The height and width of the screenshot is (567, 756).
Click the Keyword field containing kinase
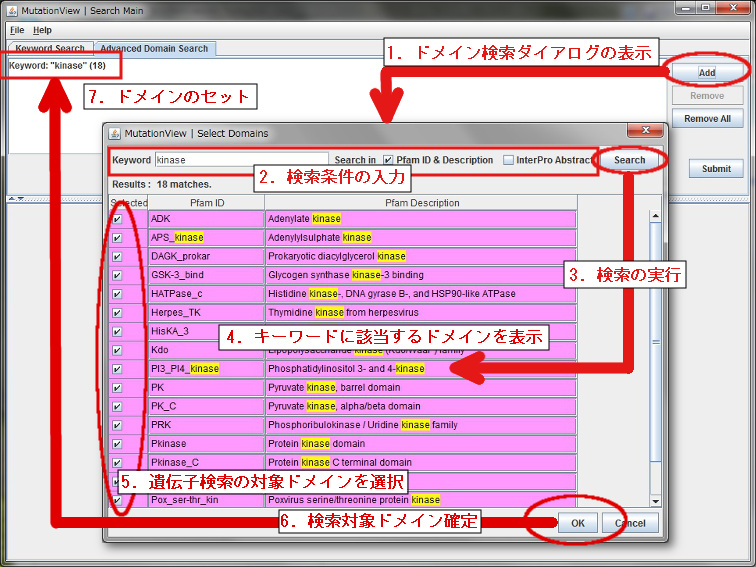click(x=241, y=160)
